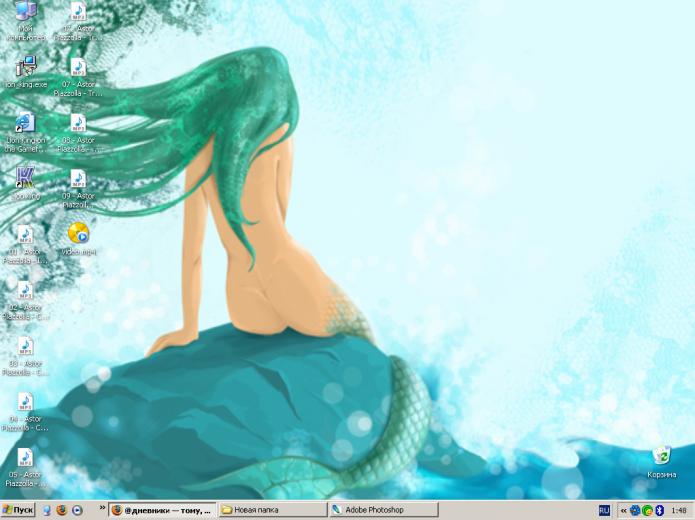The width and height of the screenshot is (695, 520).
Task: Expand hidden tray icons with the arrow
Action: [624, 511]
